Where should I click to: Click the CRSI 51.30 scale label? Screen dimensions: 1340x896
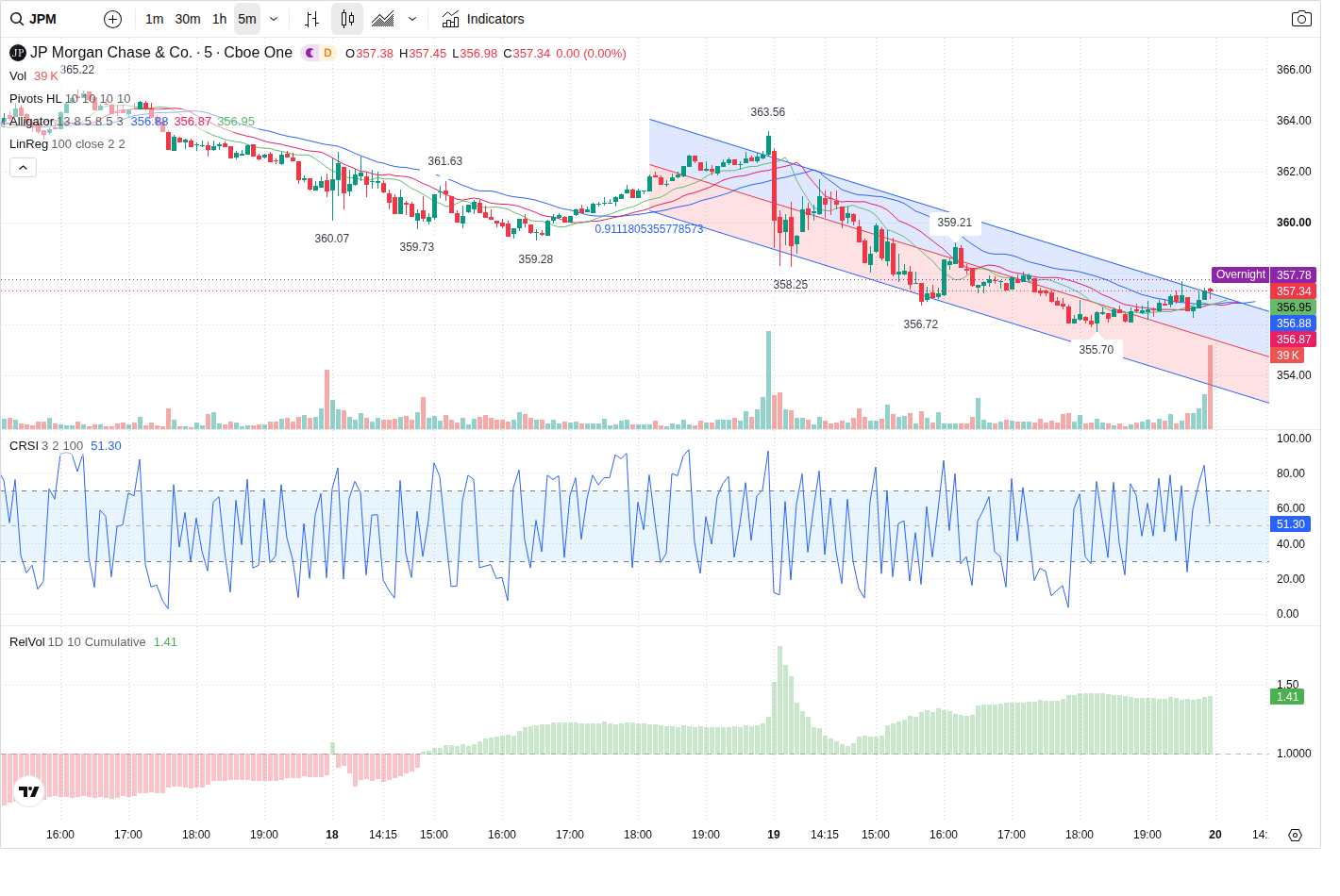(1290, 524)
